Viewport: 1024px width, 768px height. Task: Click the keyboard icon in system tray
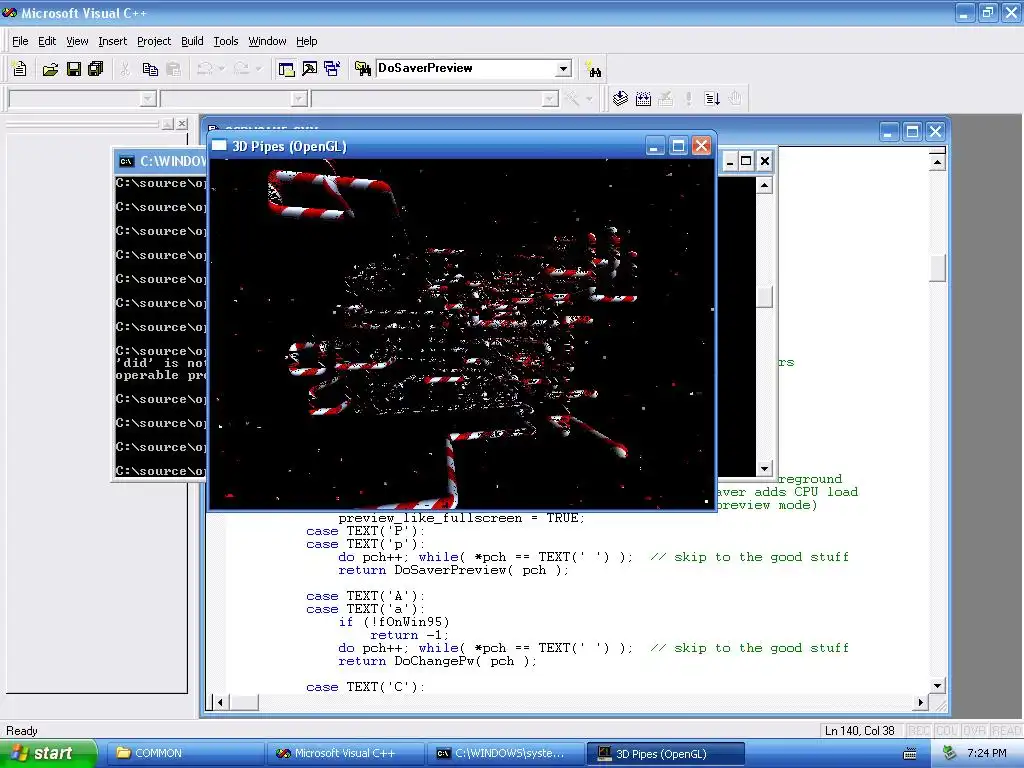[x=910, y=754]
